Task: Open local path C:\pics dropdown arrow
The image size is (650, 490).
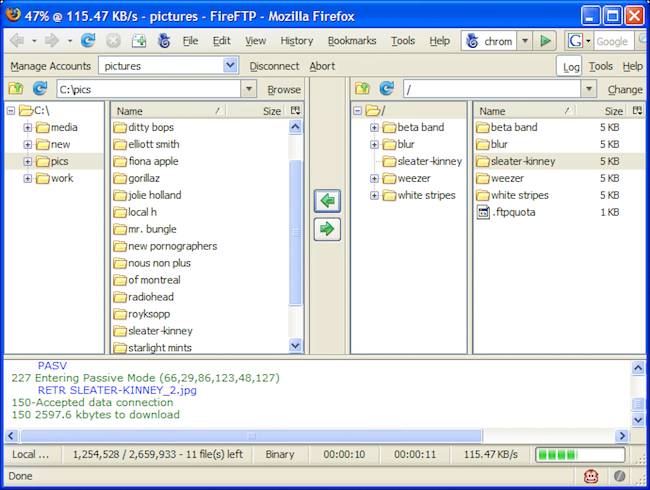Action: [x=249, y=89]
